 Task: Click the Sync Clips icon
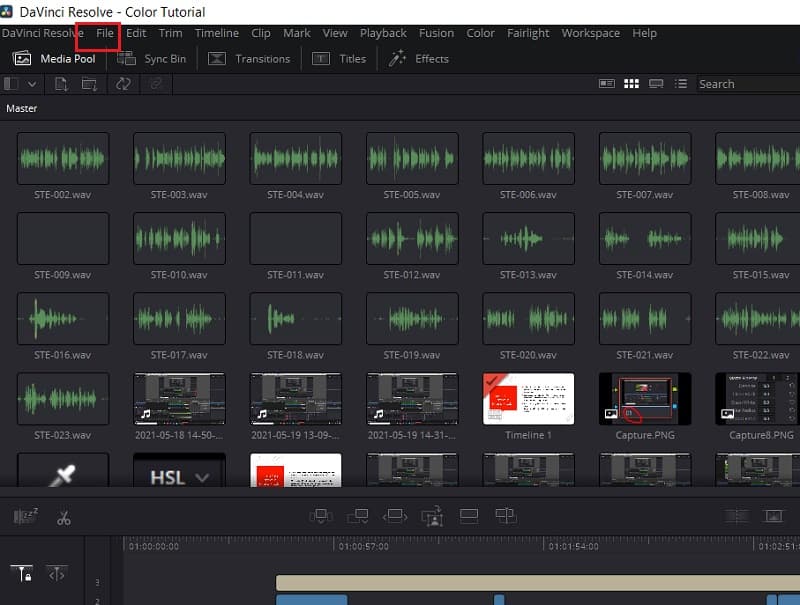pos(123,84)
